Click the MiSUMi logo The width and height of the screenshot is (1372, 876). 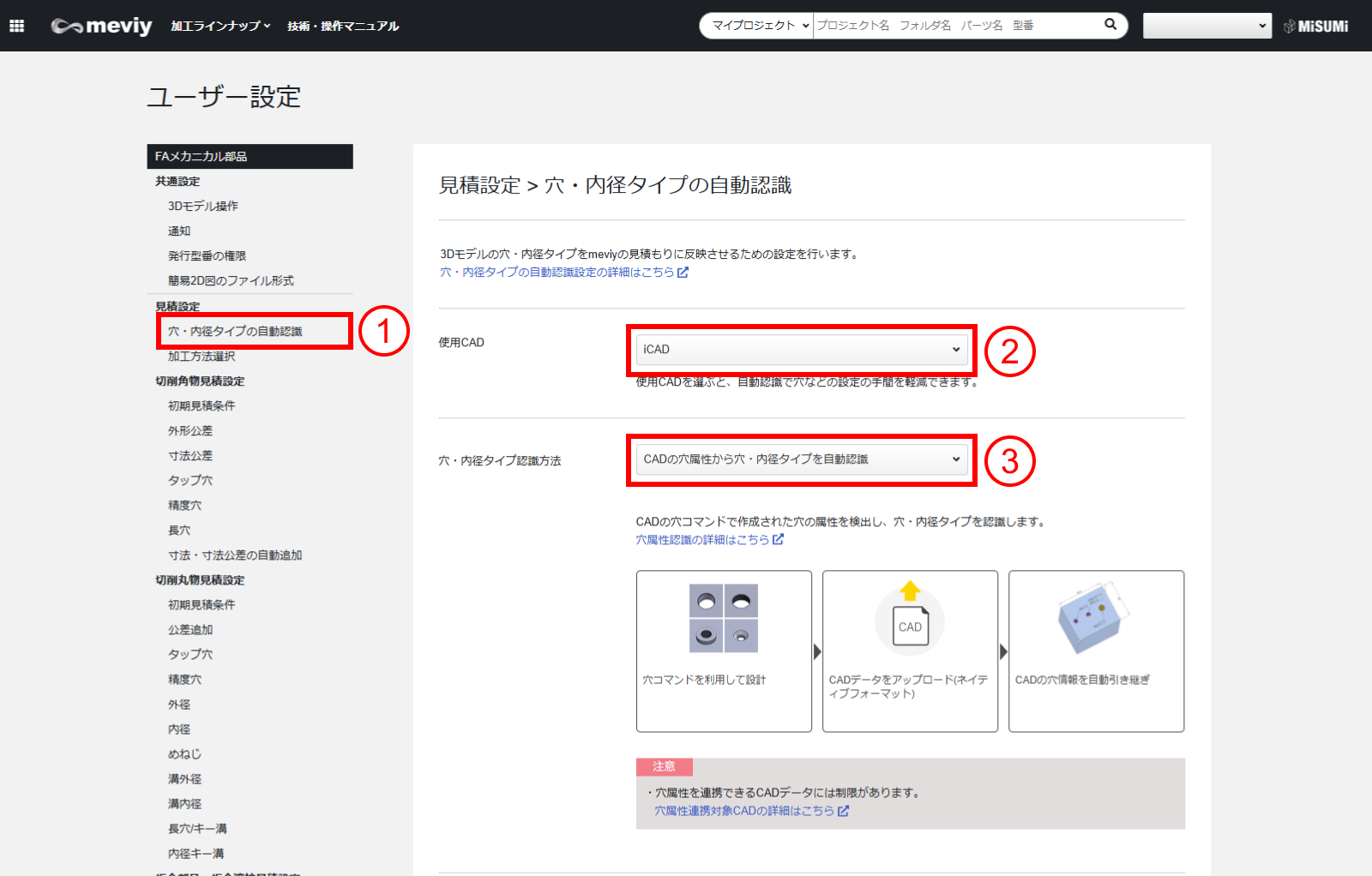click(1316, 27)
